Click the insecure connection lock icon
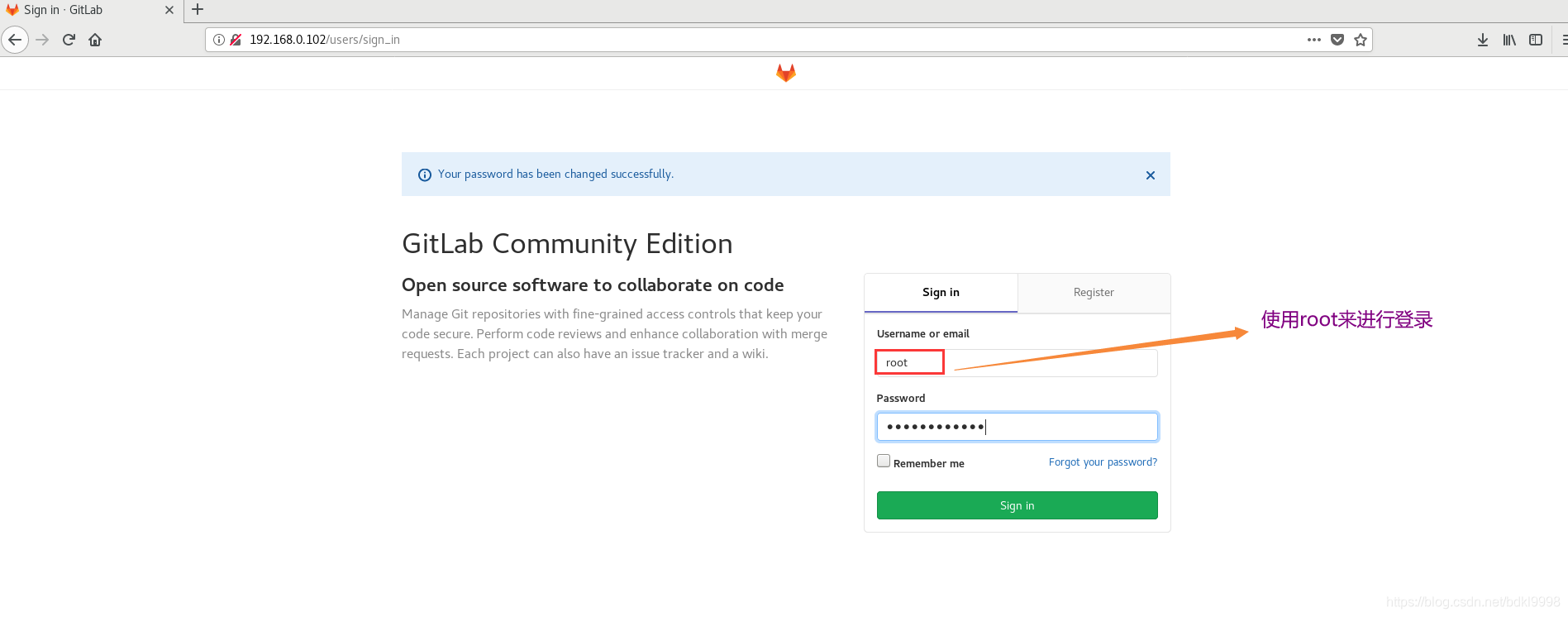The image size is (1568, 617). pyautogui.click(x=236, y=40)
